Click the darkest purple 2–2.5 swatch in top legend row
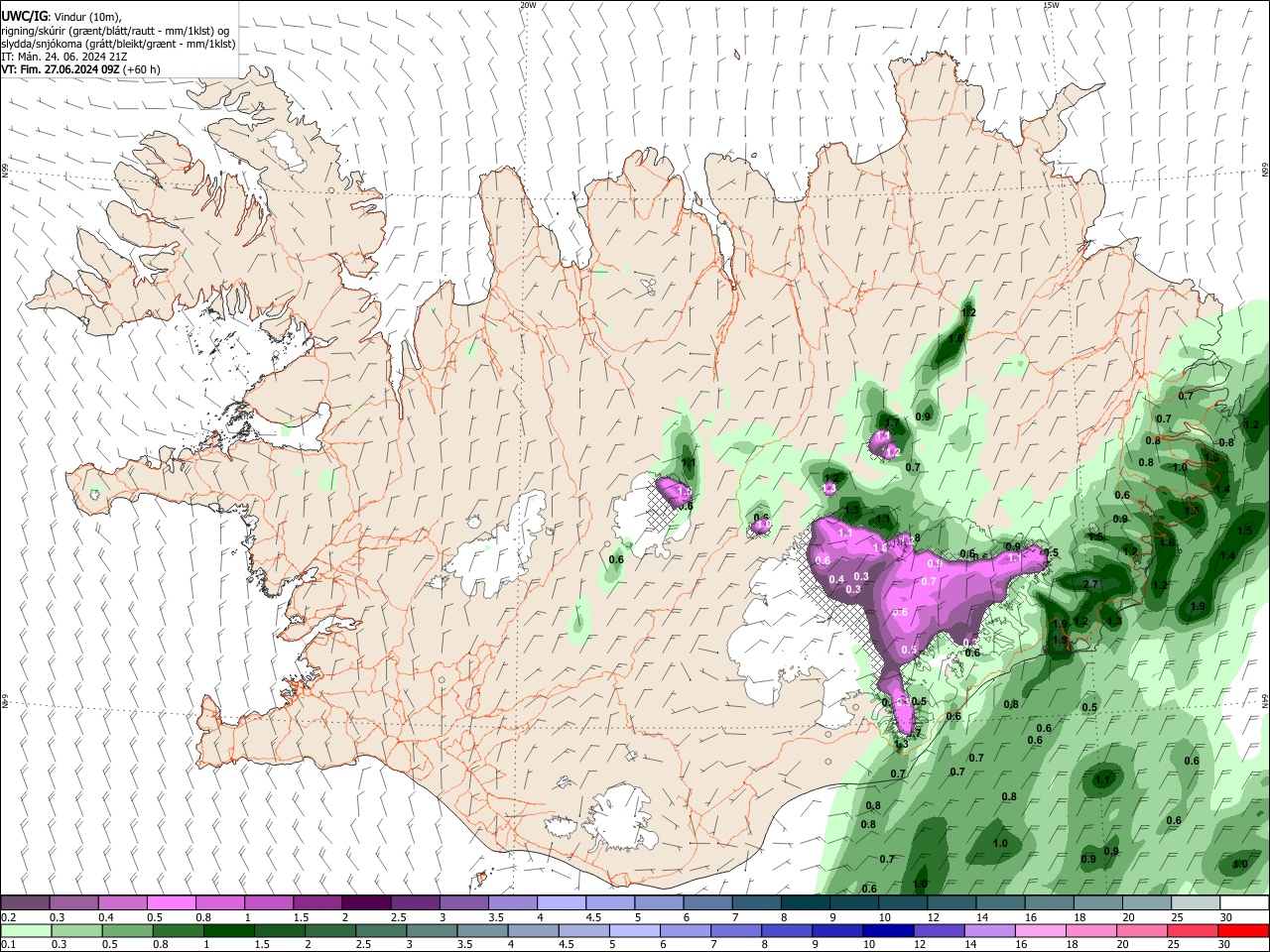Viewport: 1270px width, 952px height. (x=366, y=903)
